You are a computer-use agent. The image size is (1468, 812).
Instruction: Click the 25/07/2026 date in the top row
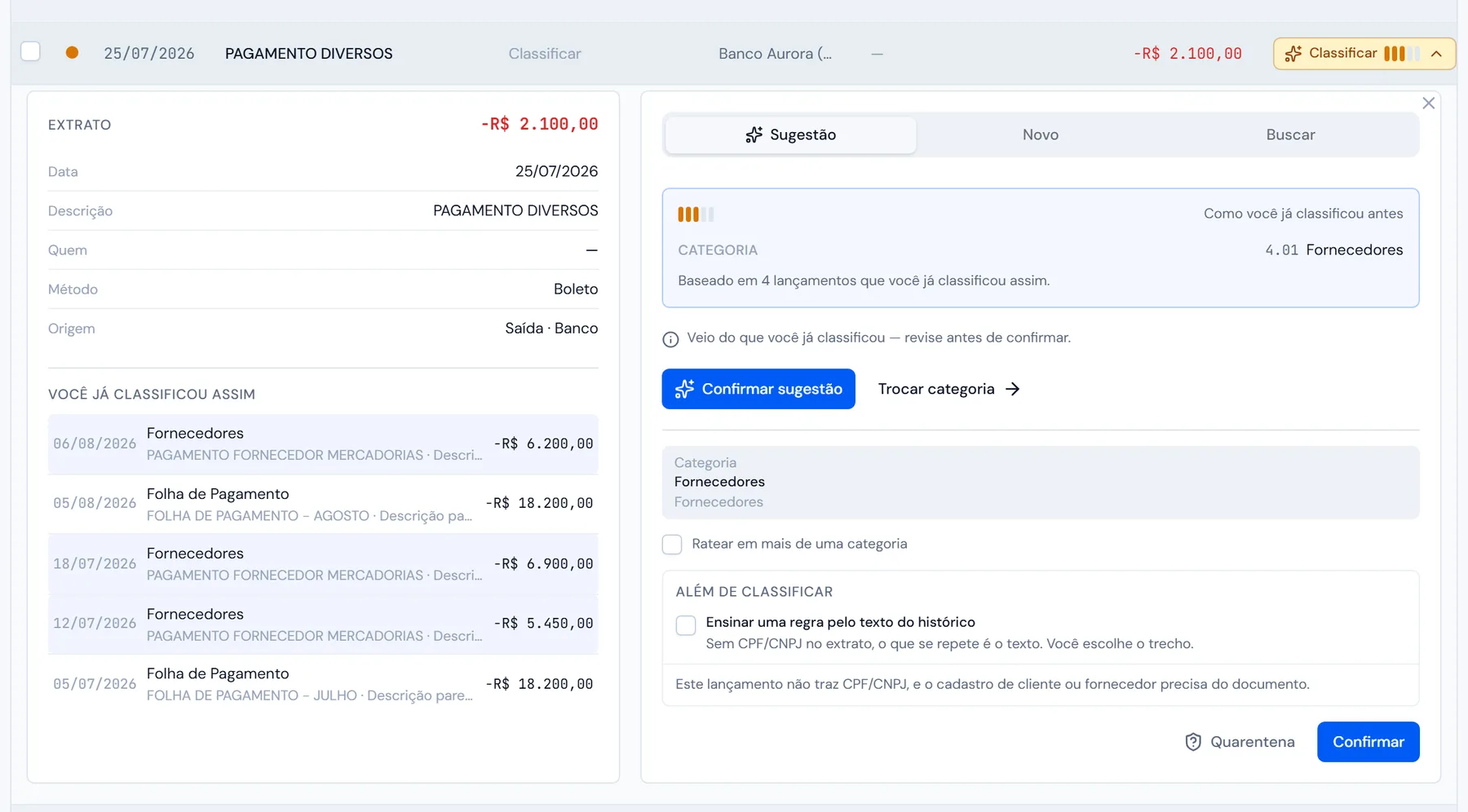pyautogui.click(x=149, y=54)
